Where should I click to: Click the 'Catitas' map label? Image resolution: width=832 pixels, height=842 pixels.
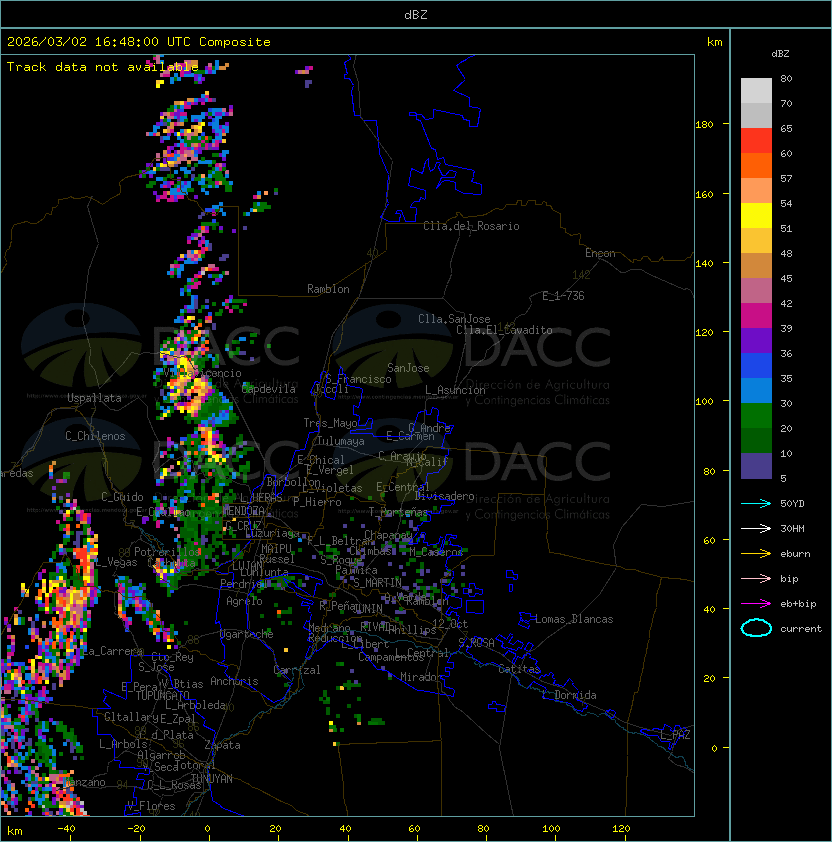pyautogui.click(x=519, y=669)
